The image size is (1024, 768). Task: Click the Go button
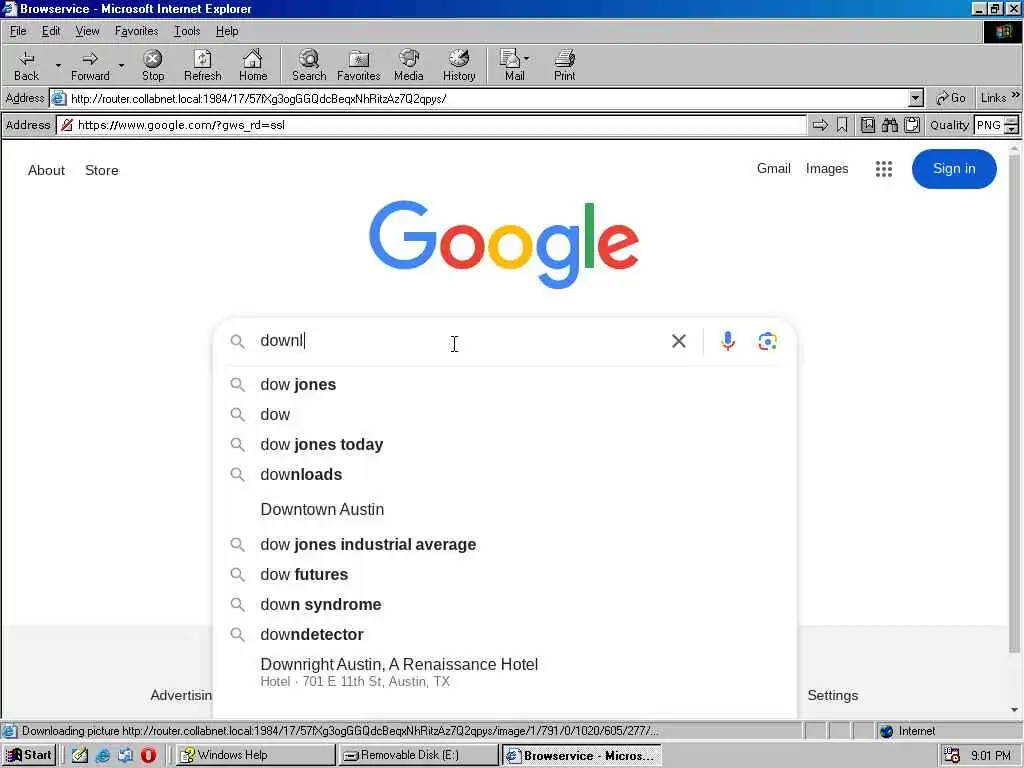pos(951,98)
